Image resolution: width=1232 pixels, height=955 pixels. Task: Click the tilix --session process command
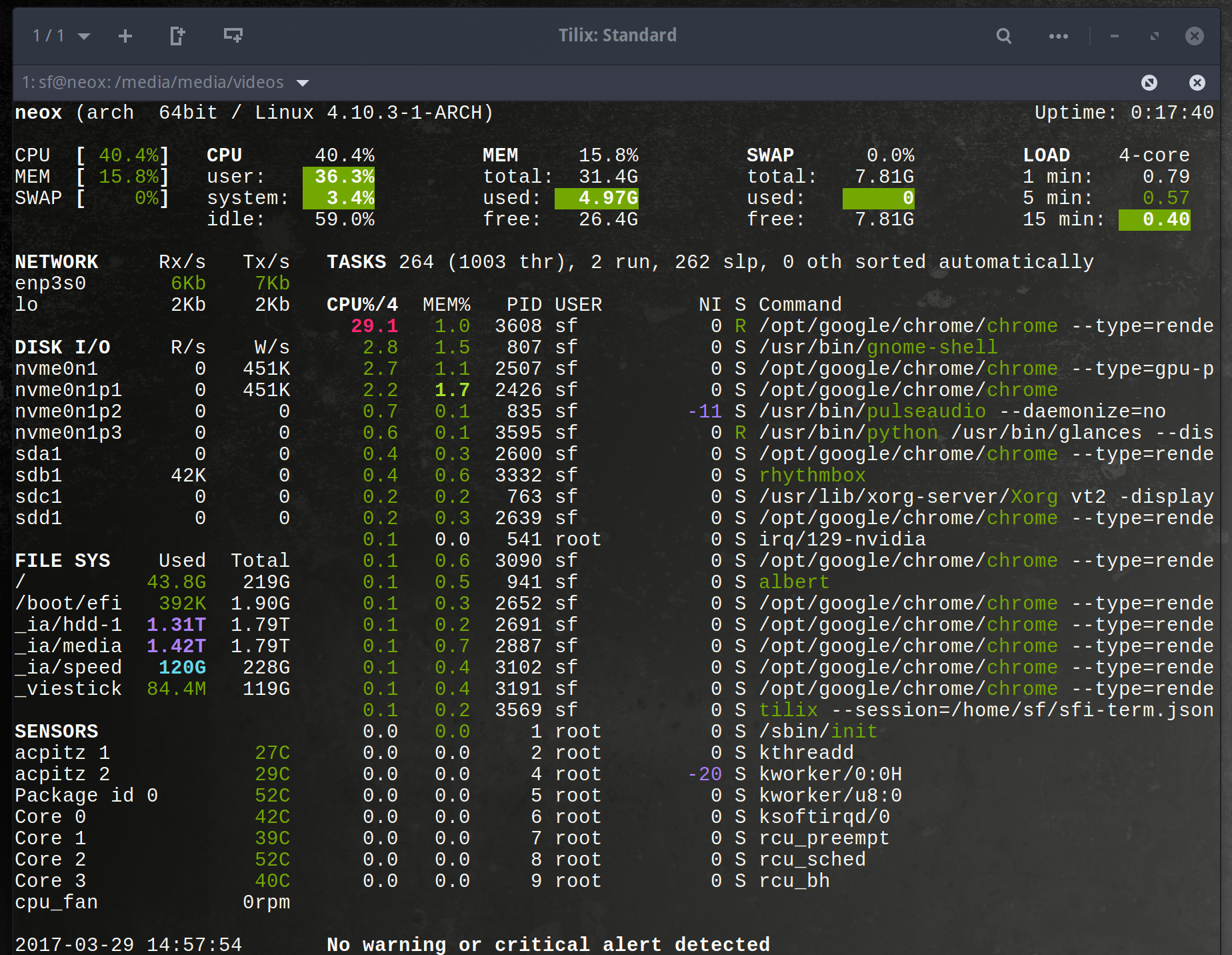pos(987,710)
